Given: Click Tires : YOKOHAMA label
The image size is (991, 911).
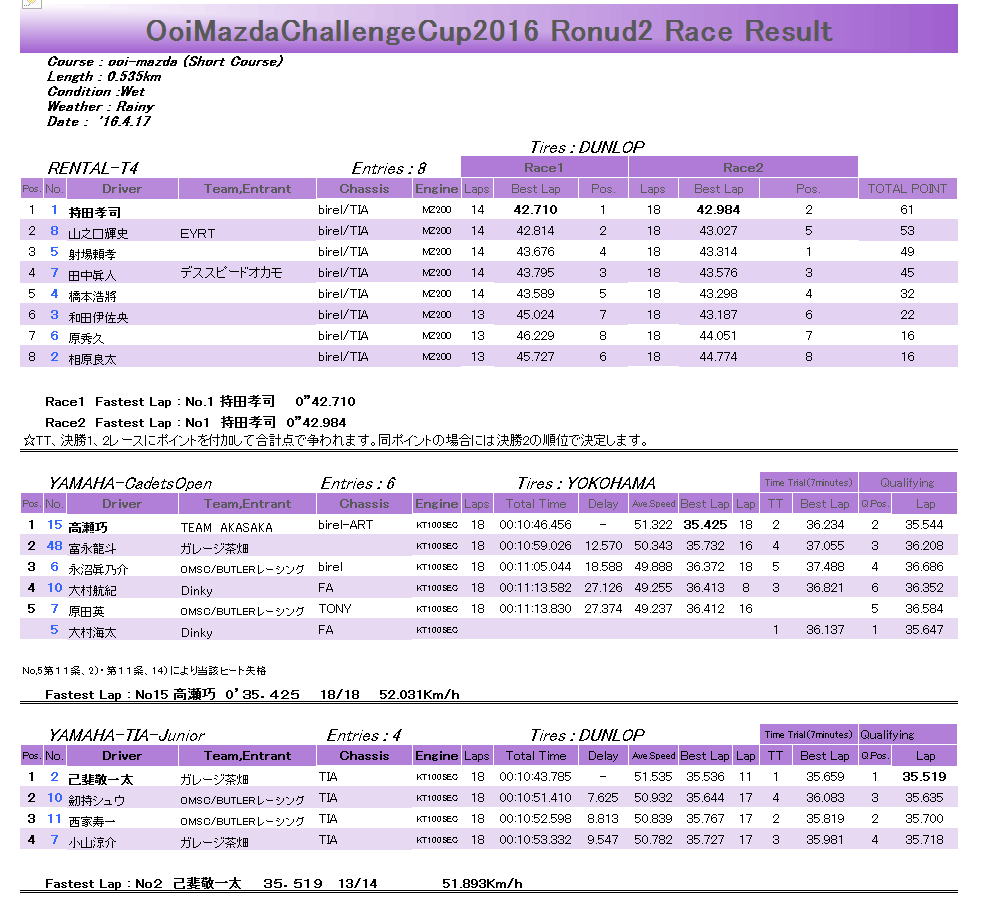Looking at the screenshot, I should coord(586,484).
